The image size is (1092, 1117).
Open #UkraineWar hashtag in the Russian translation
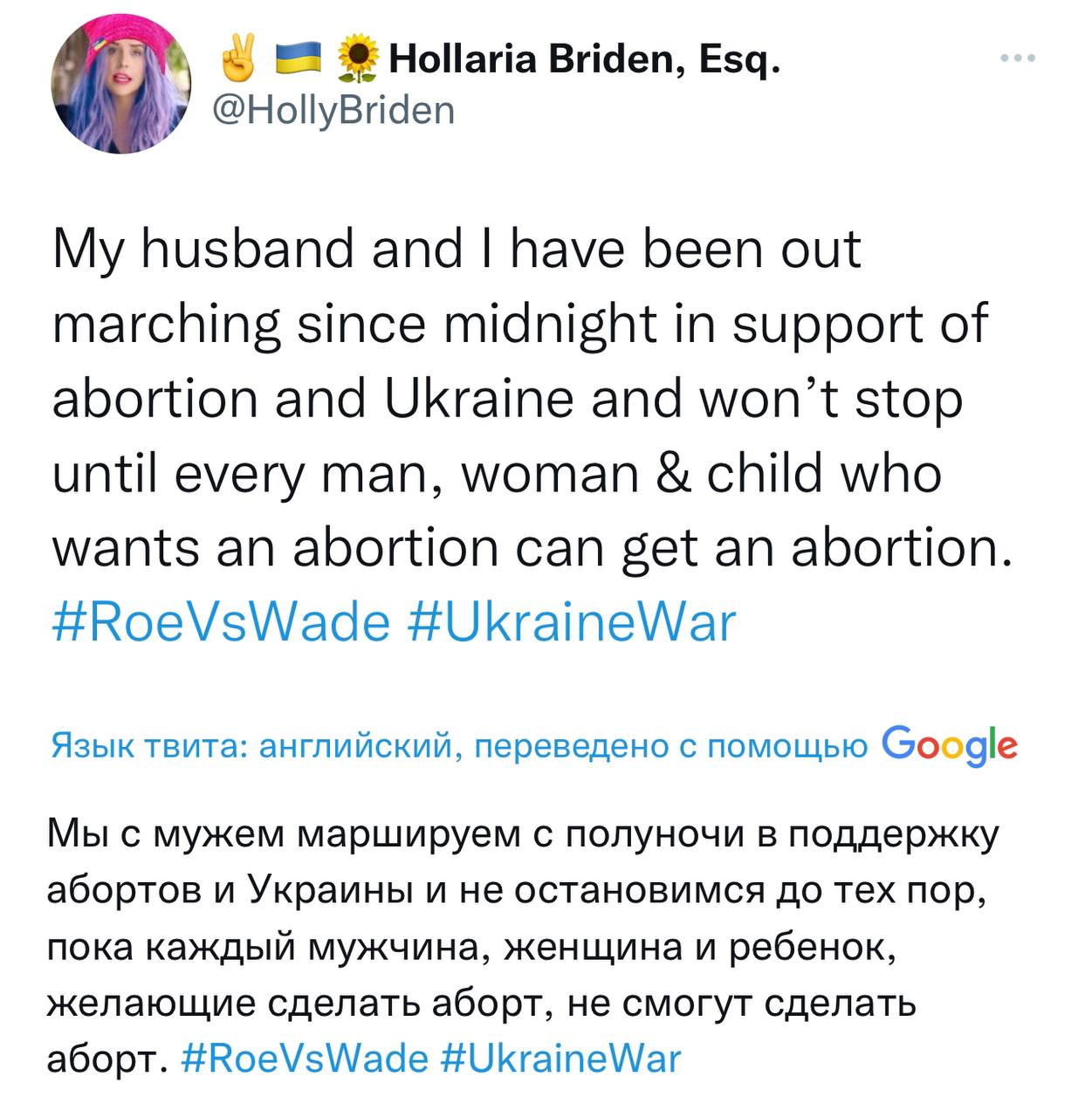tap(562, 1059)
